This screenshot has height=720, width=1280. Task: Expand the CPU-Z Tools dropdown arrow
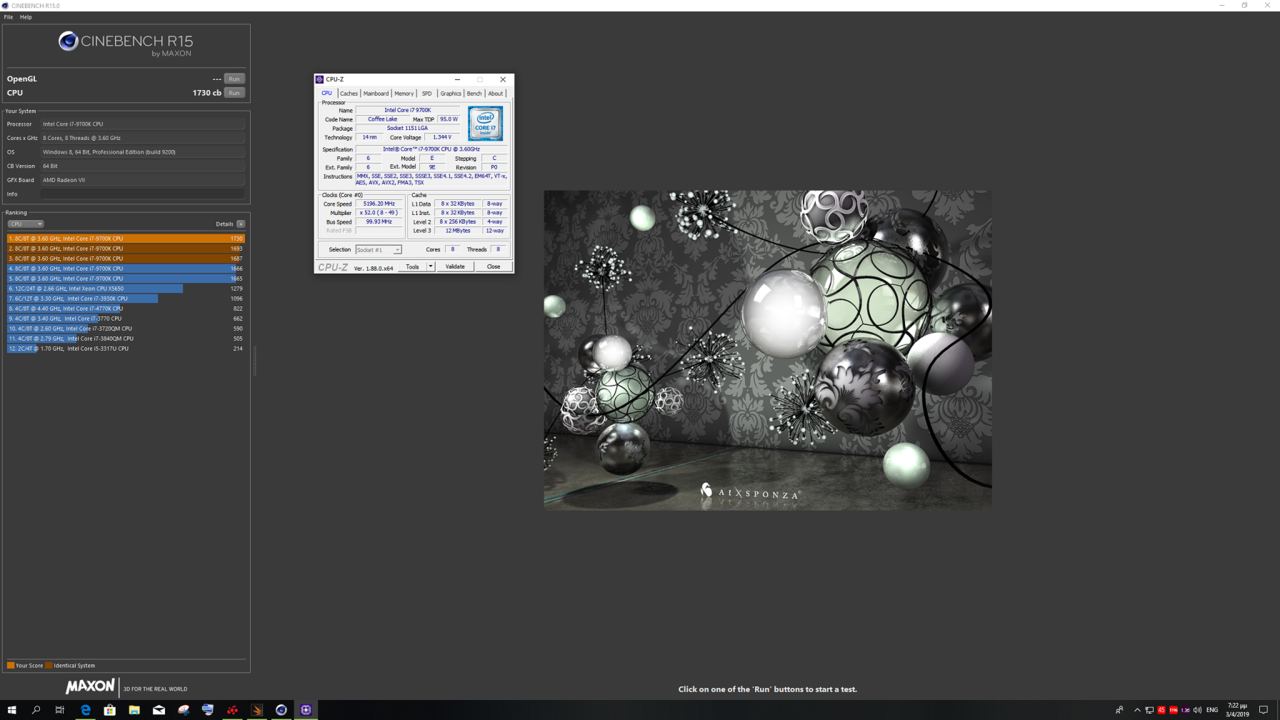[431, 267]
